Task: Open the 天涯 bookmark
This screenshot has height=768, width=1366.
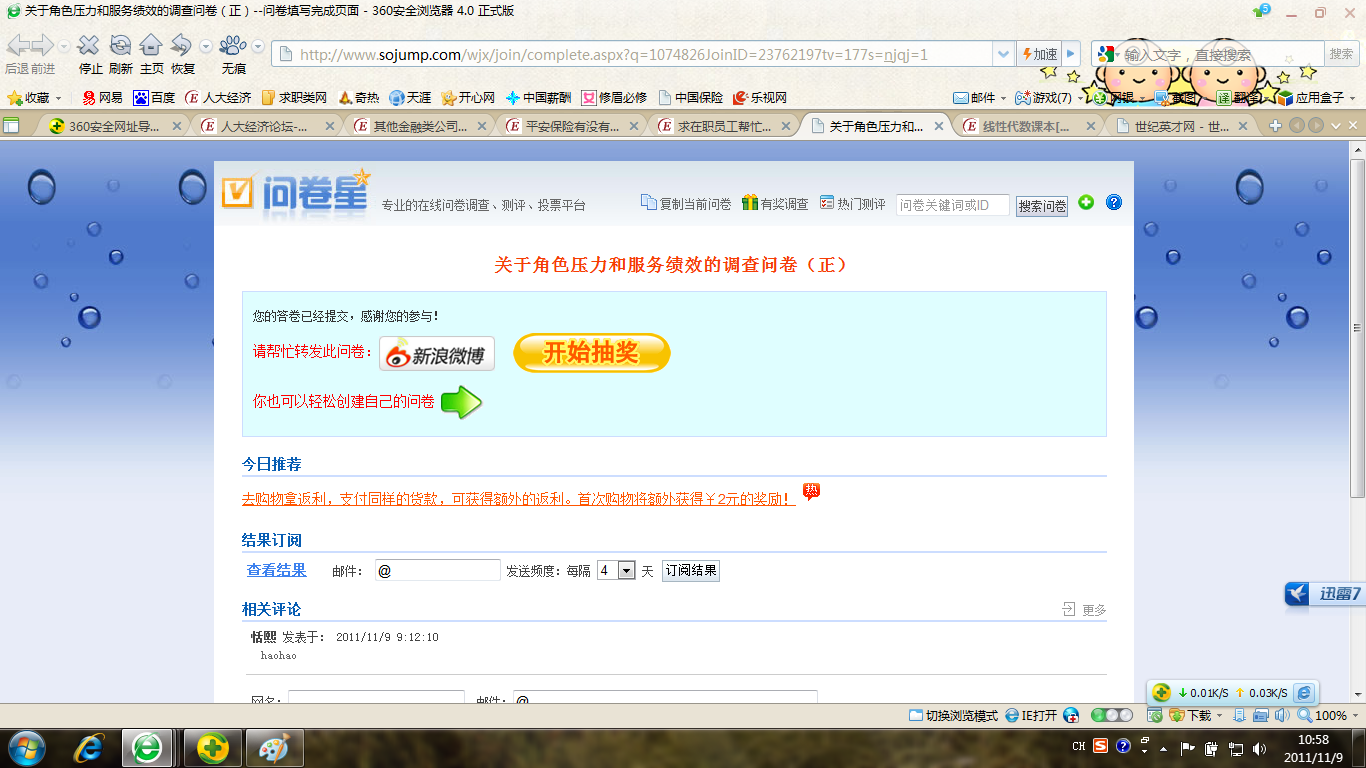Action: point(410,98)
